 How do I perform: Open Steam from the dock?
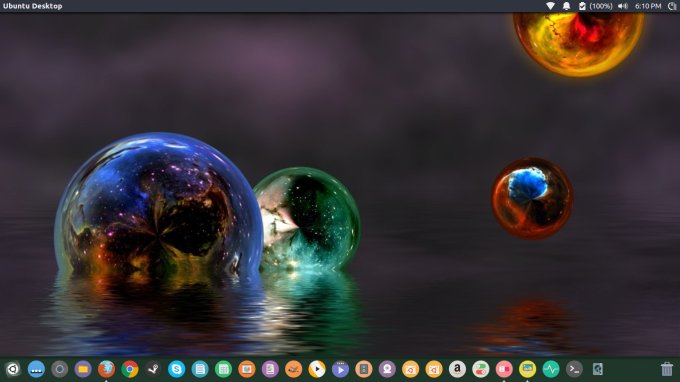pyautogui.click(x=153, y=369)
